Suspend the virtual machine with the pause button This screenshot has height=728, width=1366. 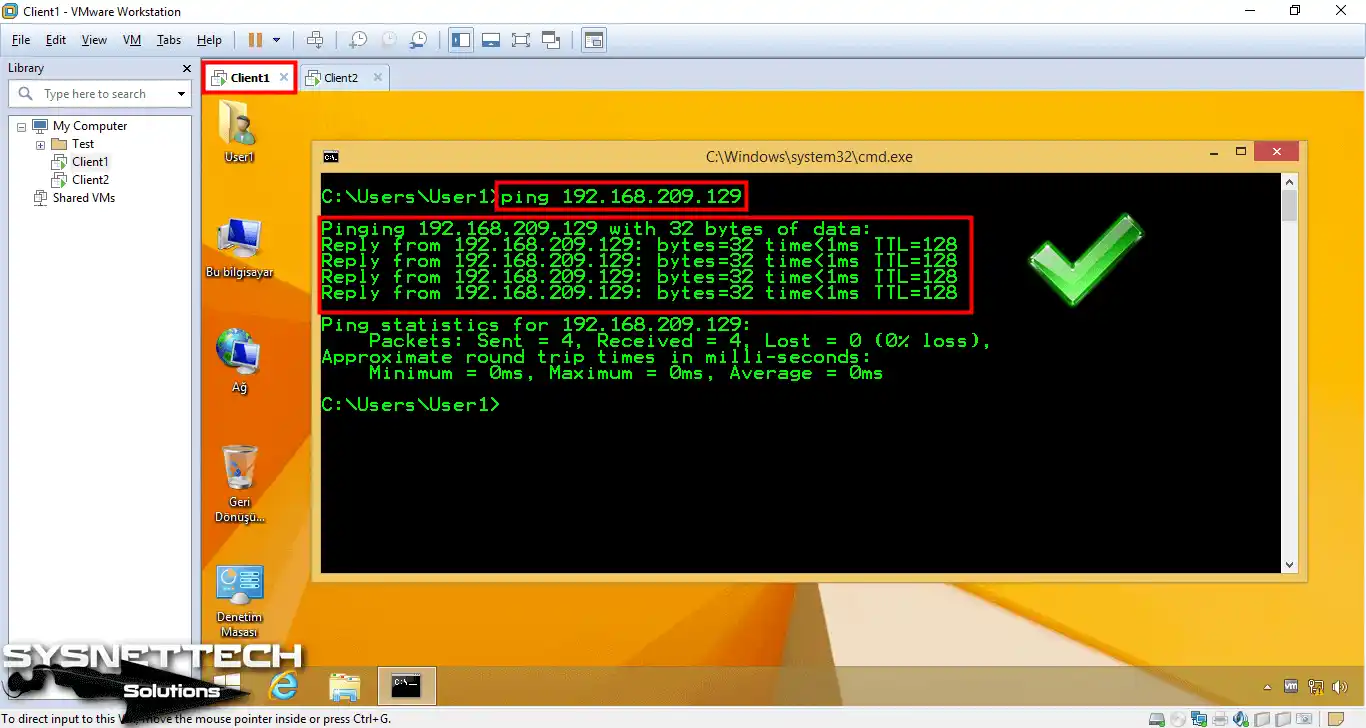click(255, 40)
